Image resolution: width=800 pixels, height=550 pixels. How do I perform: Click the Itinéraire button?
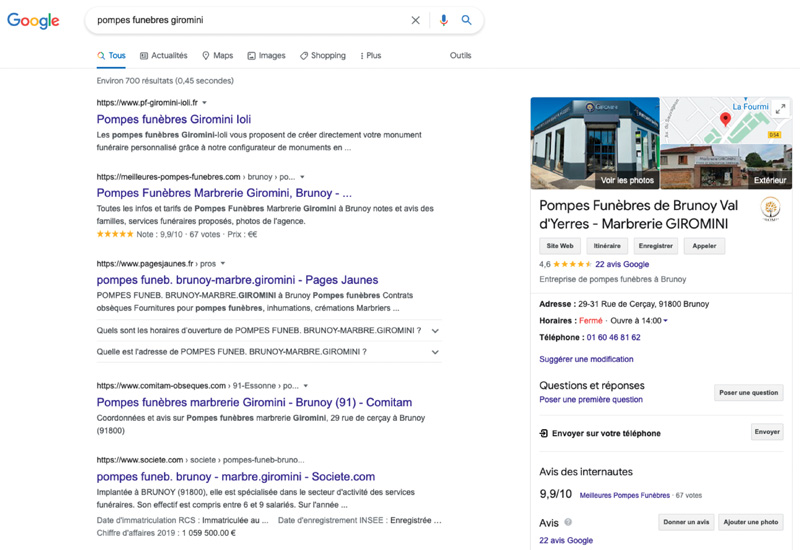point(607,246)
